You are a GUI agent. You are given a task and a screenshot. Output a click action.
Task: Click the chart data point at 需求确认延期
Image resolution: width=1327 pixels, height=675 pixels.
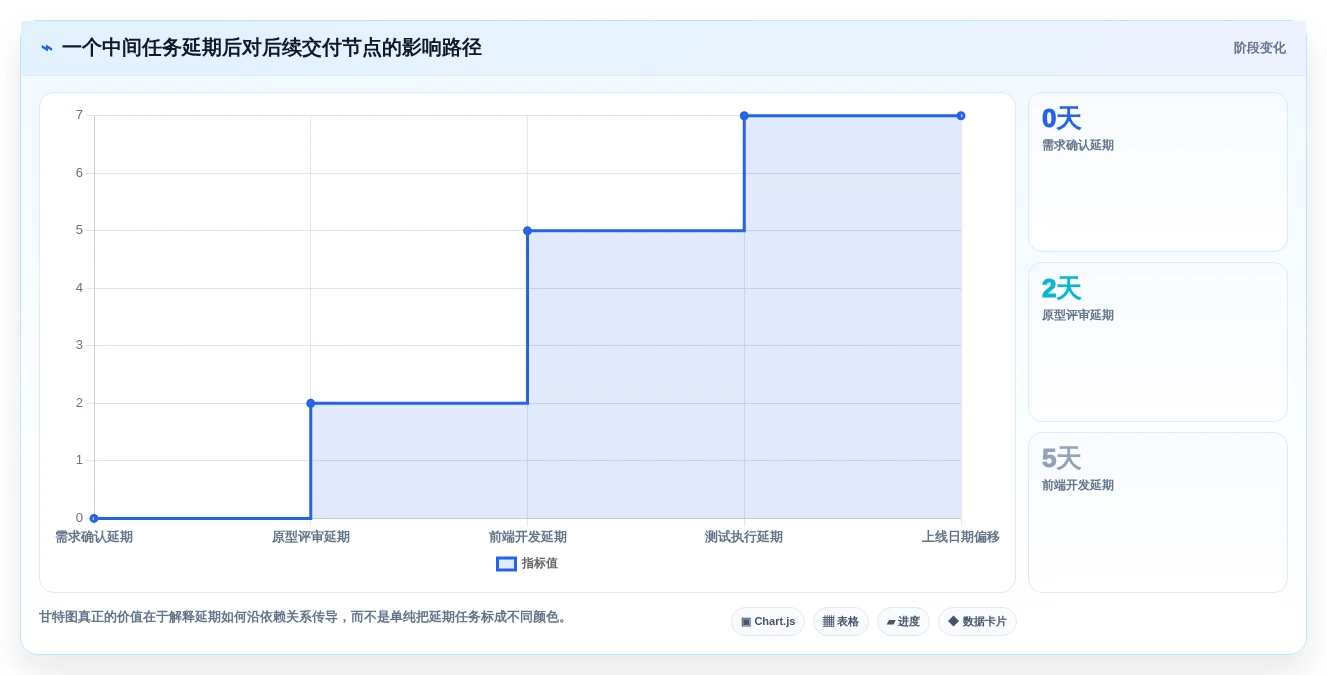(x=94, y=518)
